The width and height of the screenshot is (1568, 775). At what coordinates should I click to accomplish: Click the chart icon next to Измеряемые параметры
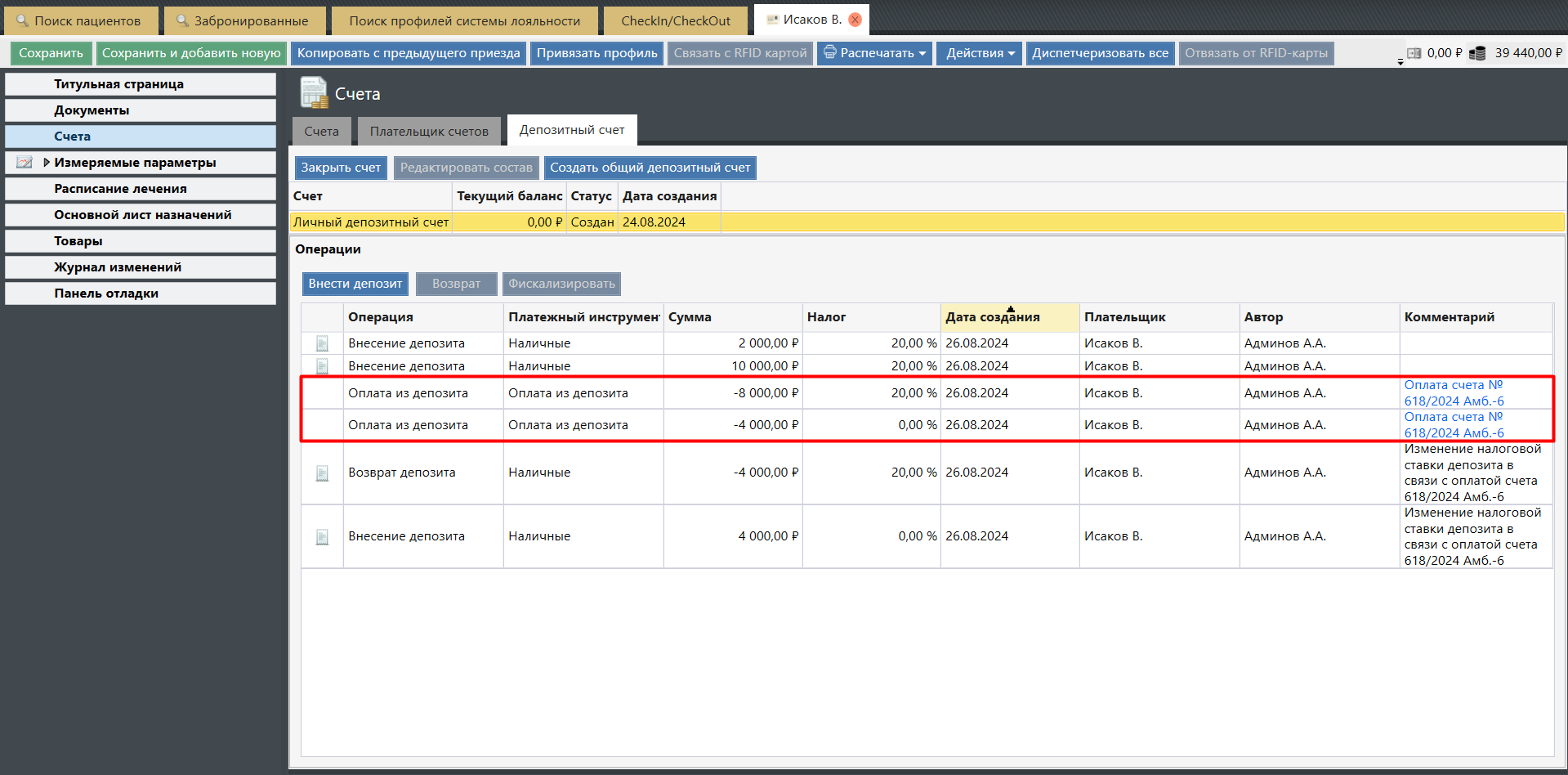25,163
